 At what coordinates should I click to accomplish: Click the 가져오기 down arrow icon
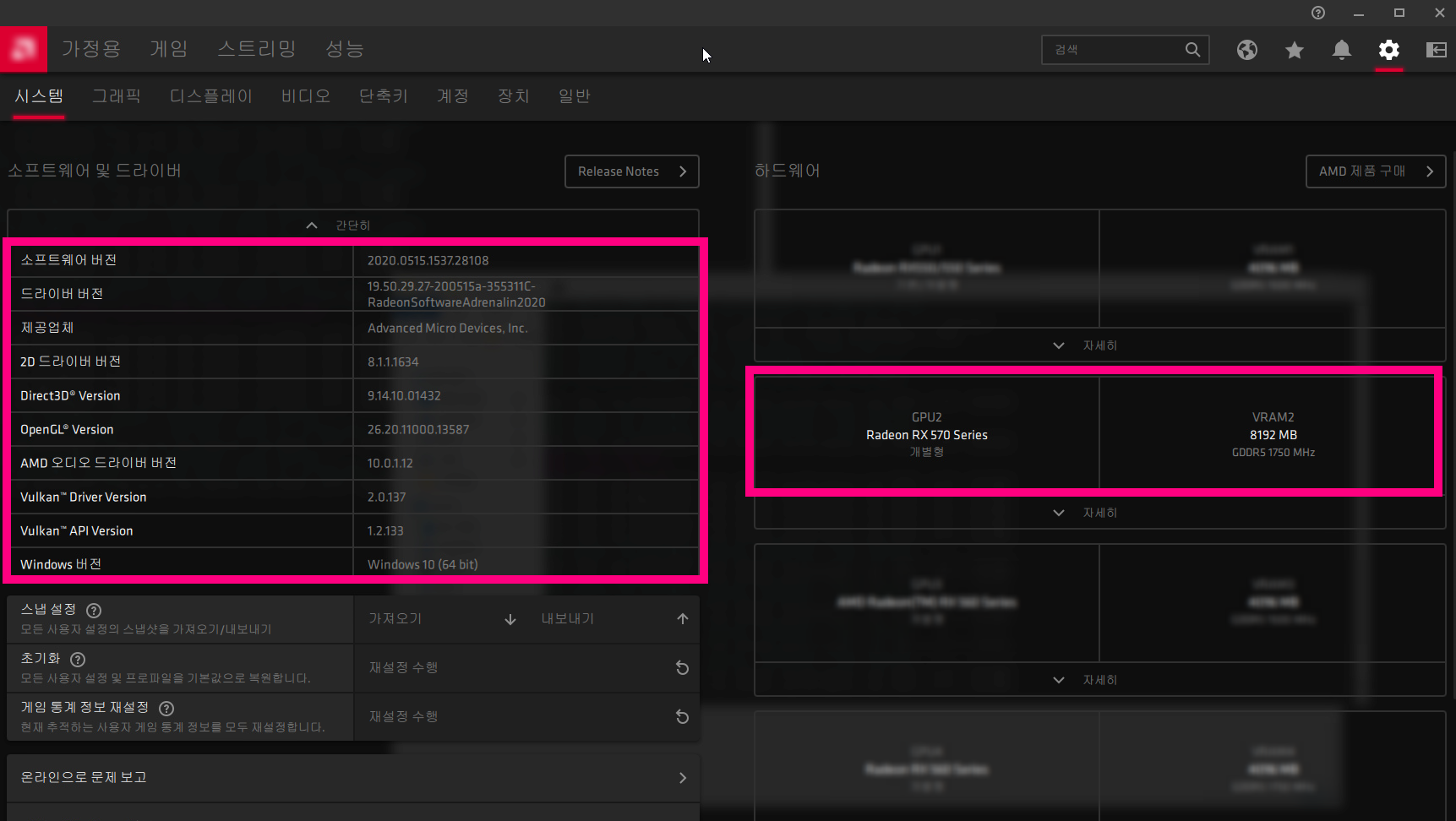click(510, 619)
